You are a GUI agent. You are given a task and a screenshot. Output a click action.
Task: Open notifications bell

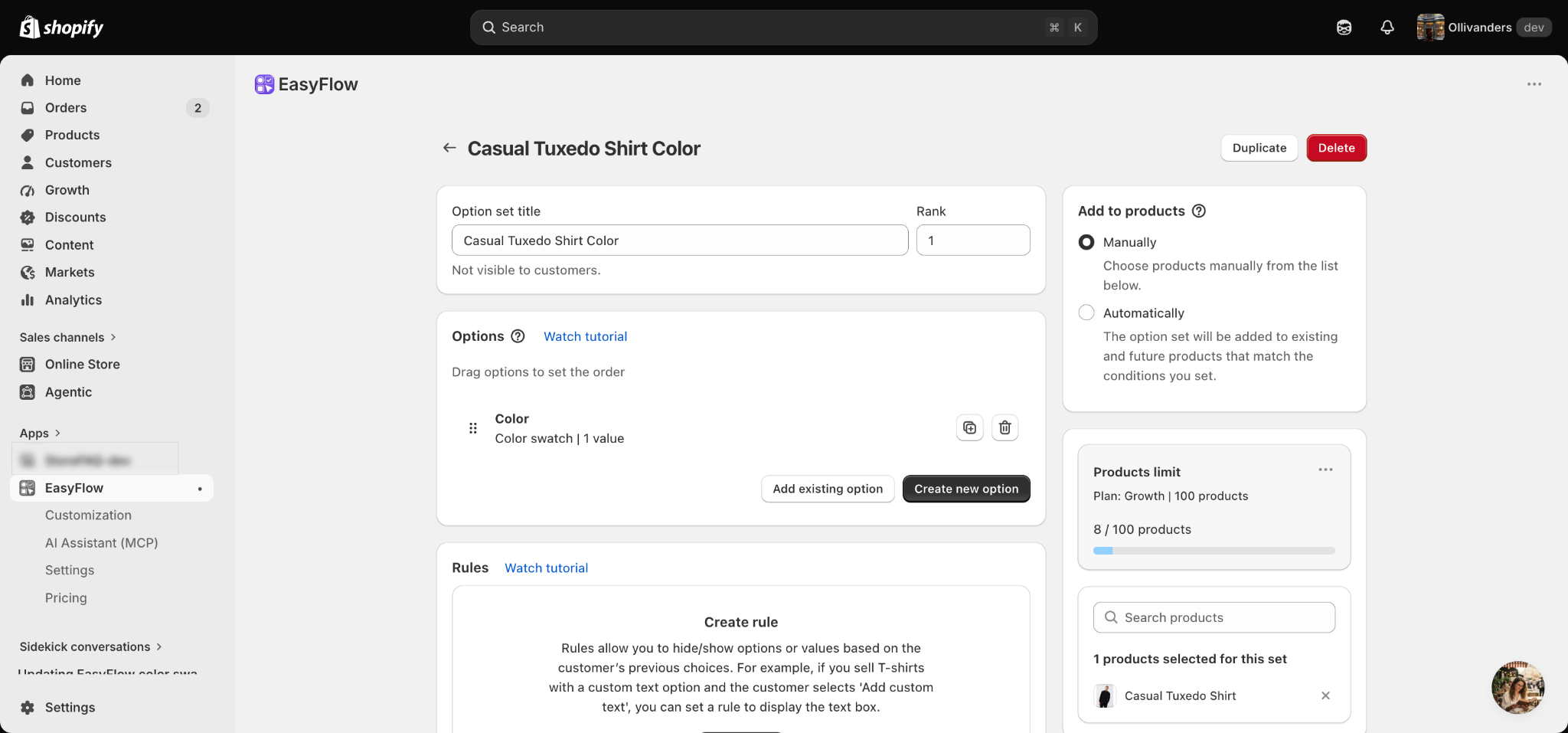point(1387,28)
